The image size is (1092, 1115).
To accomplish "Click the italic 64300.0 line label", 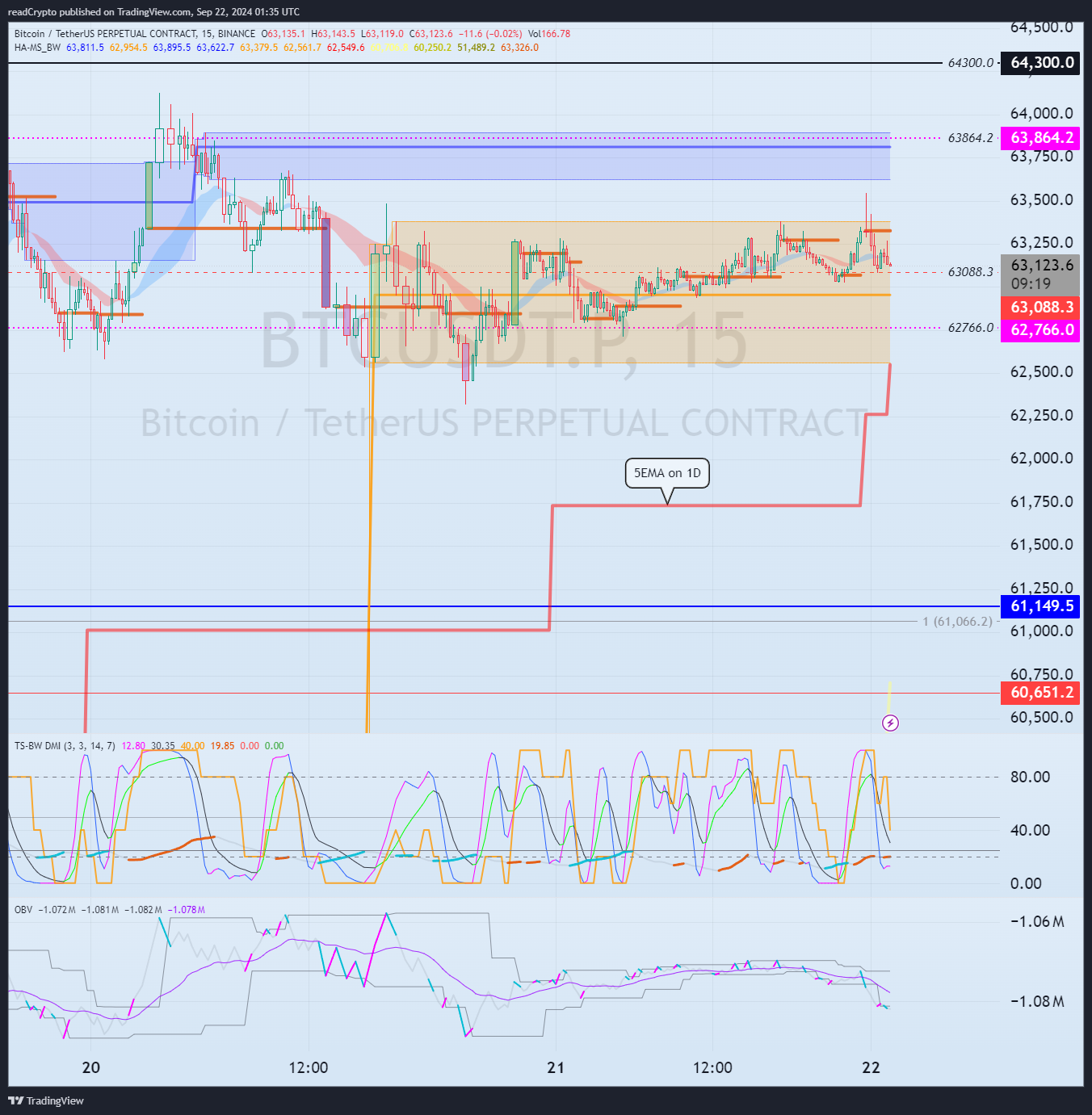I will tap(971, 63).
